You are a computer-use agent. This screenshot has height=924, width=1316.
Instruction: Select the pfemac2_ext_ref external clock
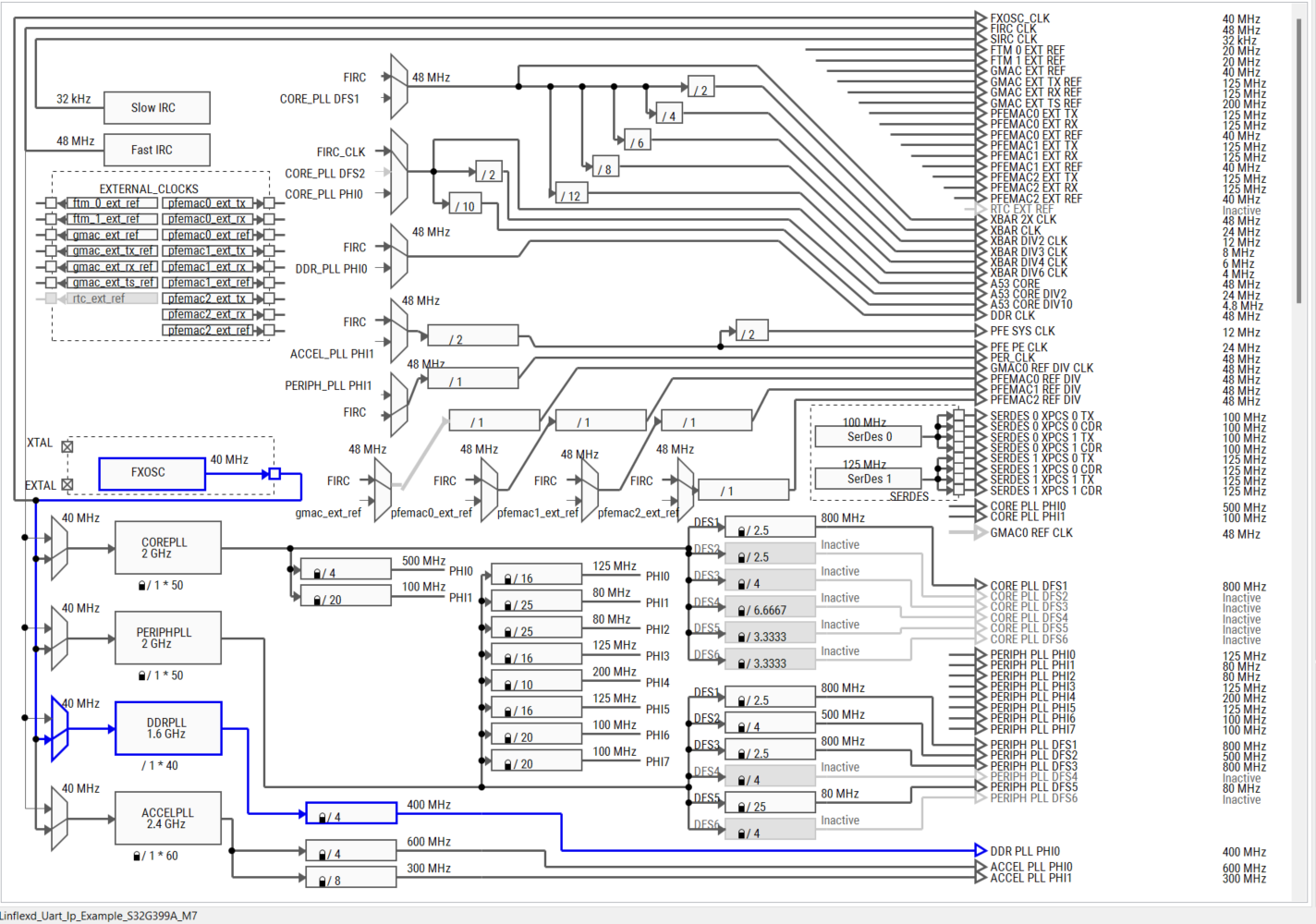(209, 330)
